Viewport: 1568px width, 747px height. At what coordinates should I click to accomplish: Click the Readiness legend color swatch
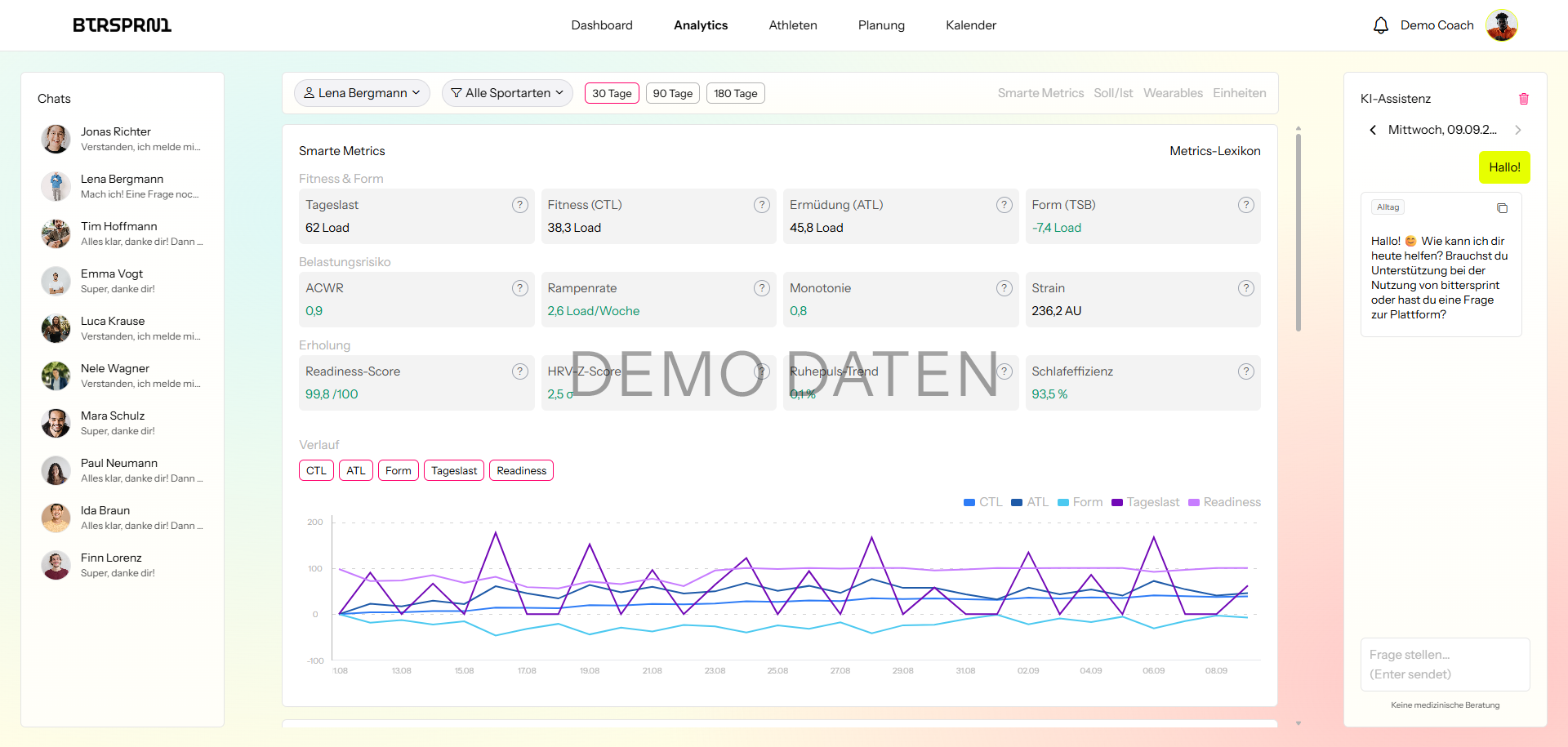(1194, 503)
